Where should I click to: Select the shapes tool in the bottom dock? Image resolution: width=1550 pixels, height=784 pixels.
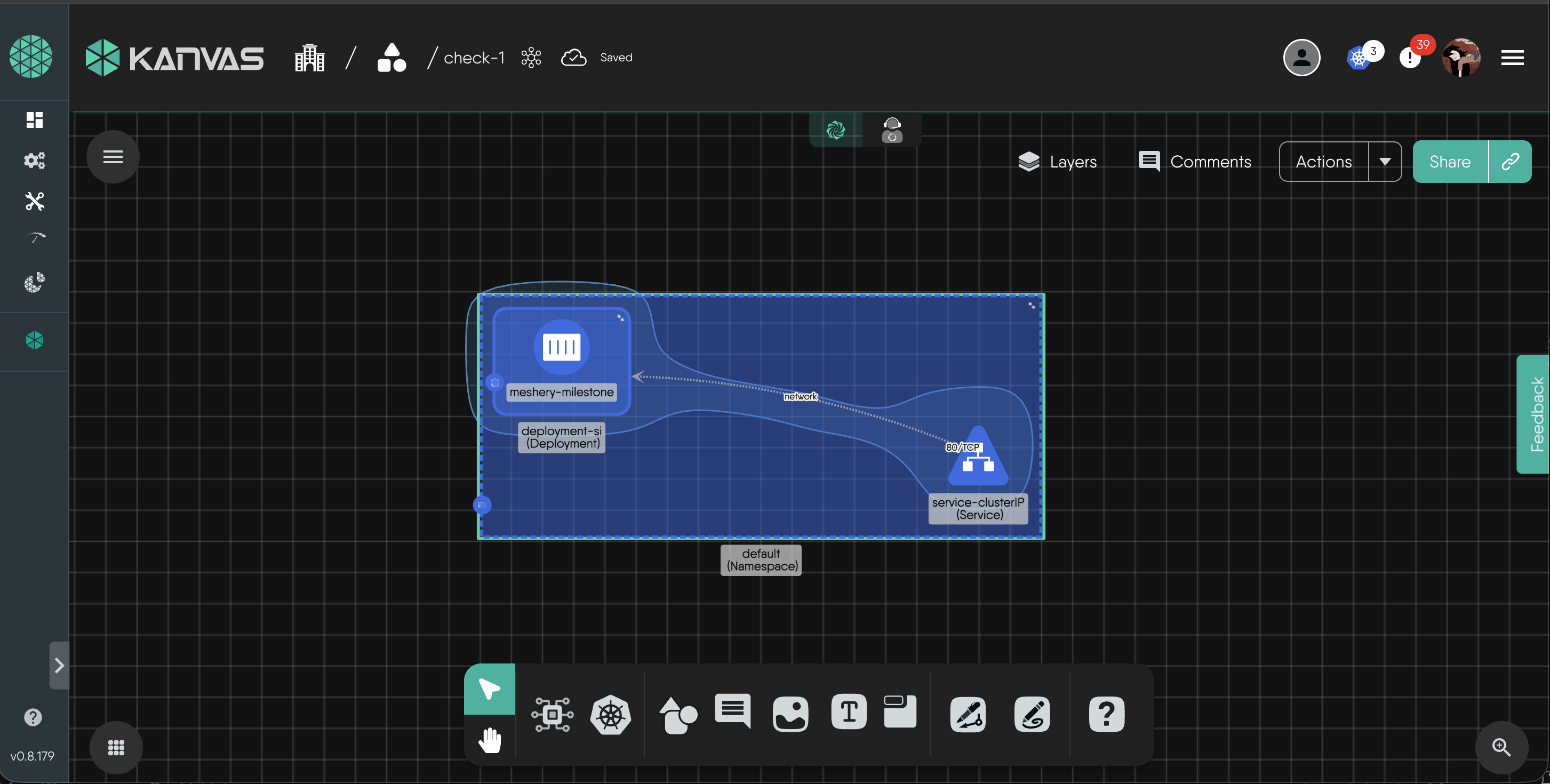[677, 715]
